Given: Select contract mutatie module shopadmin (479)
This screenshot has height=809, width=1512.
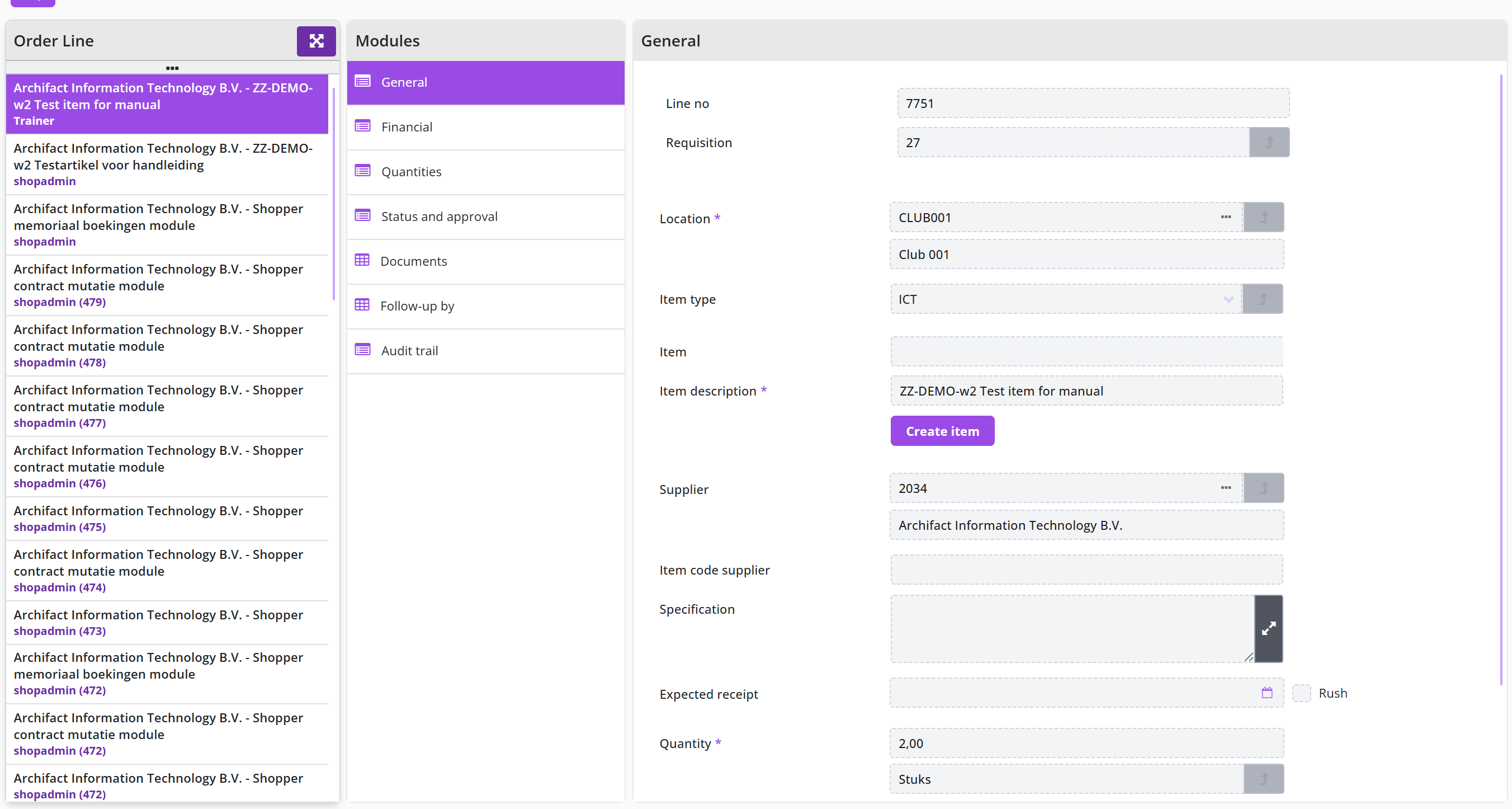Looking at the screenshot, I should click(x=167, y=285).
